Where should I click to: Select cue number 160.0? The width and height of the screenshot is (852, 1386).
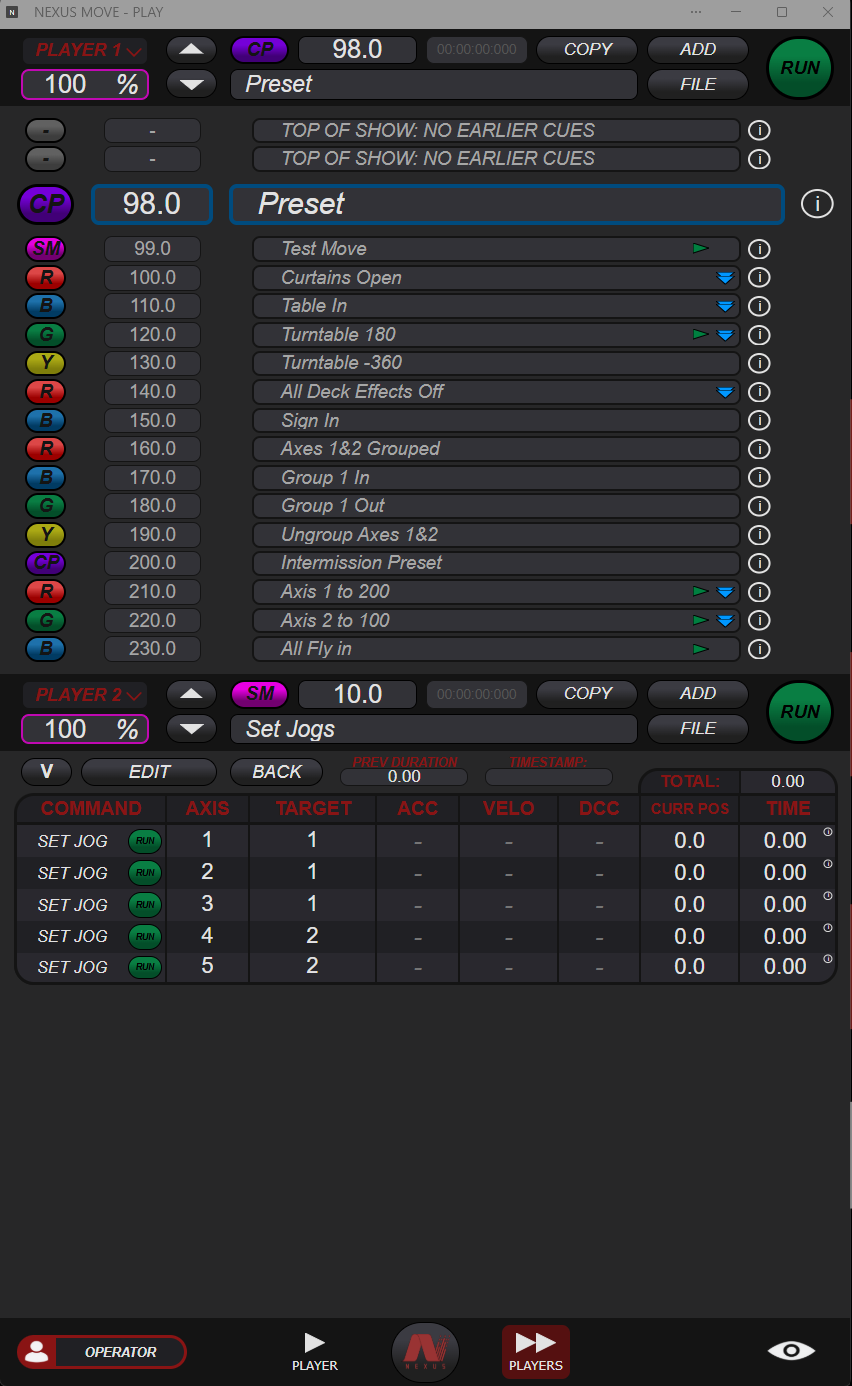[152, 449]
